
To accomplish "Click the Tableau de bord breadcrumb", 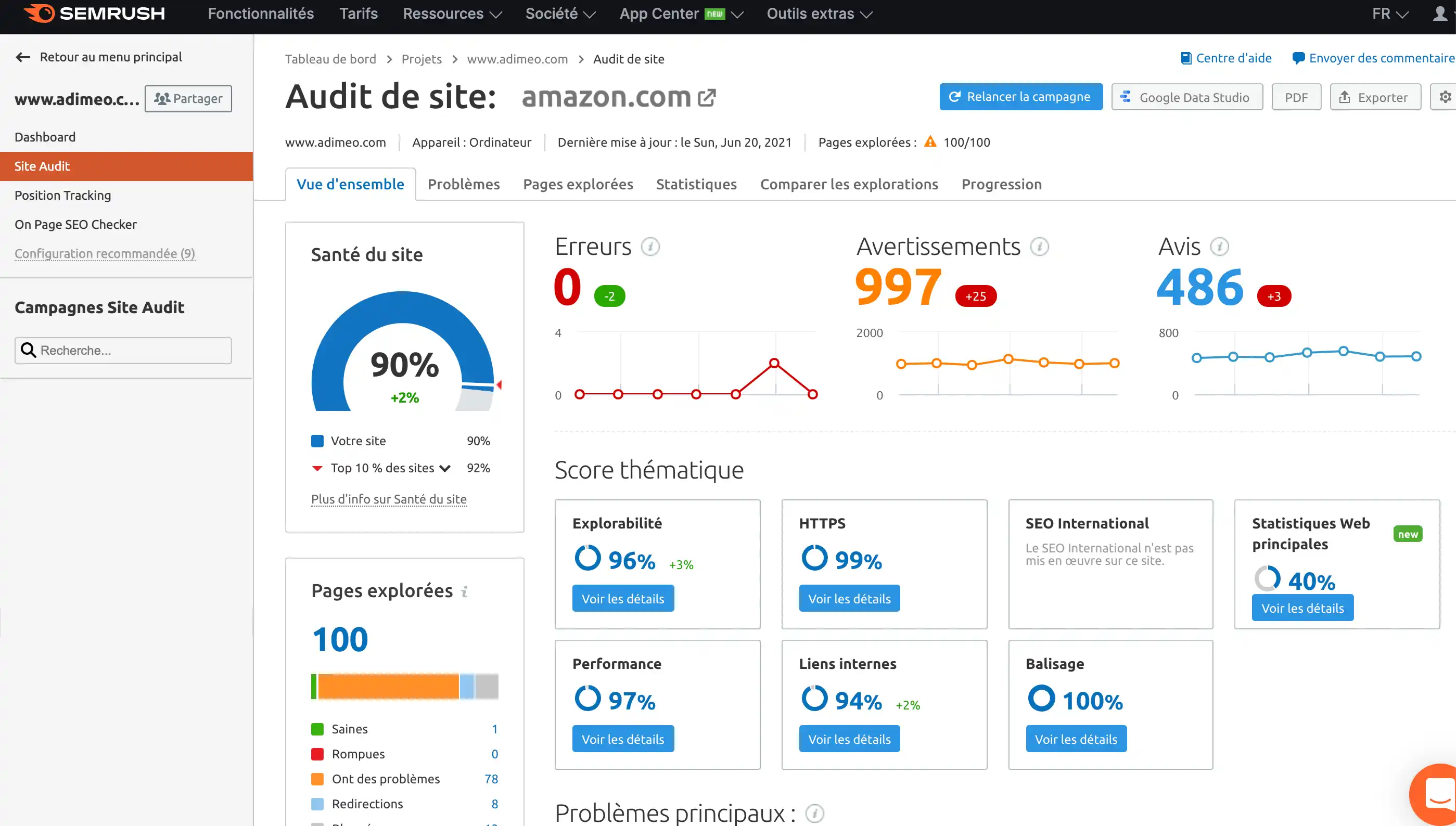I will (330, 59).
